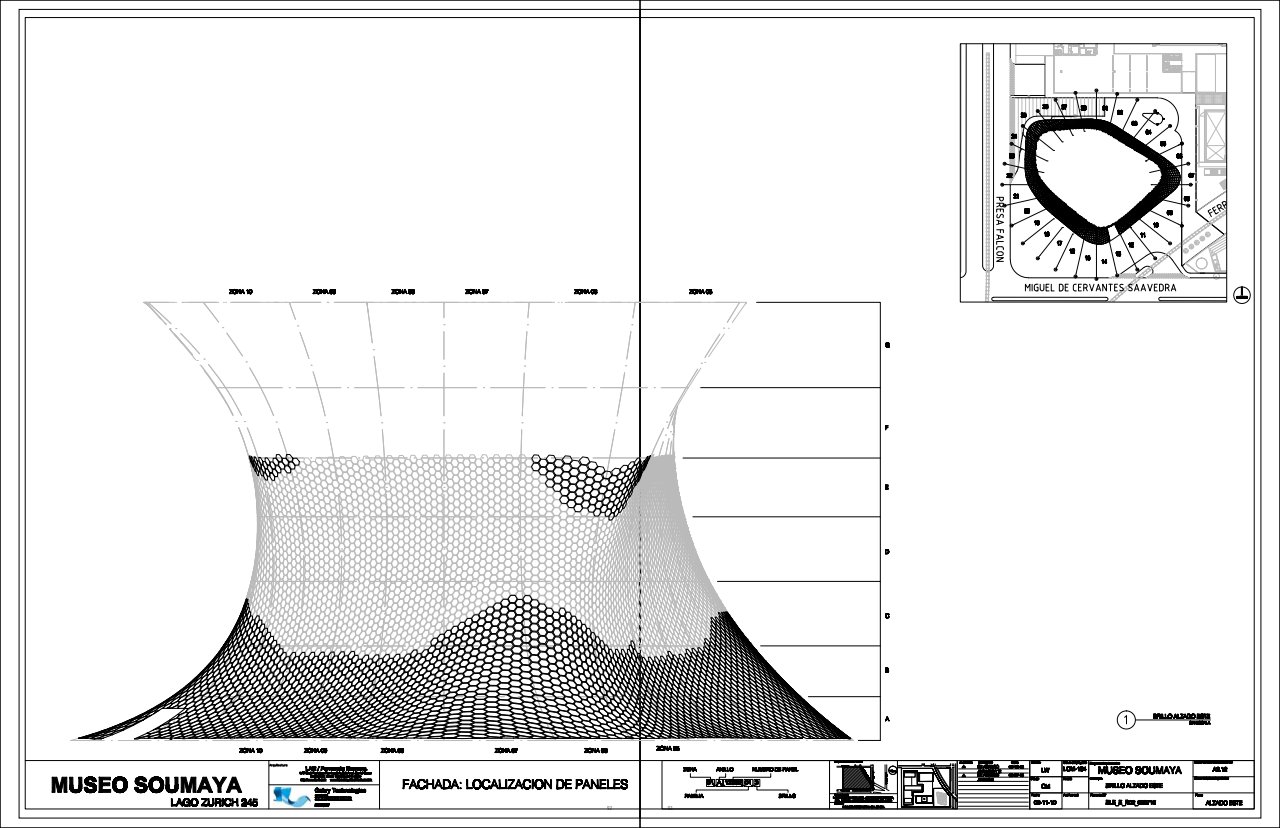The image size is (1280, 828).
Task: Click the level C marker on the elevation scale
Action: (x=887, y=616)
